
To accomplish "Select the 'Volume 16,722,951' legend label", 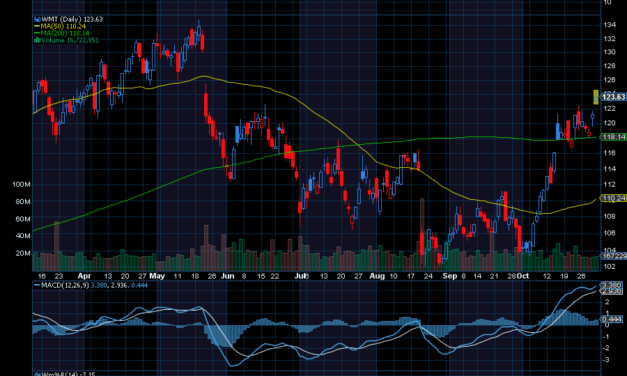I will tap(70, 40).
